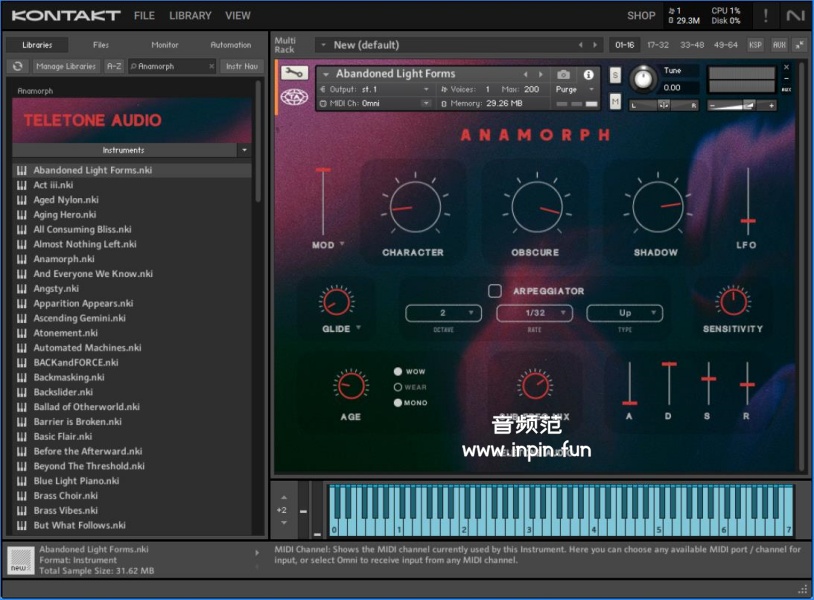This screenshot has width=814, height=600.
Task: Open the SHOP link
Action: (x=641, y=16)
